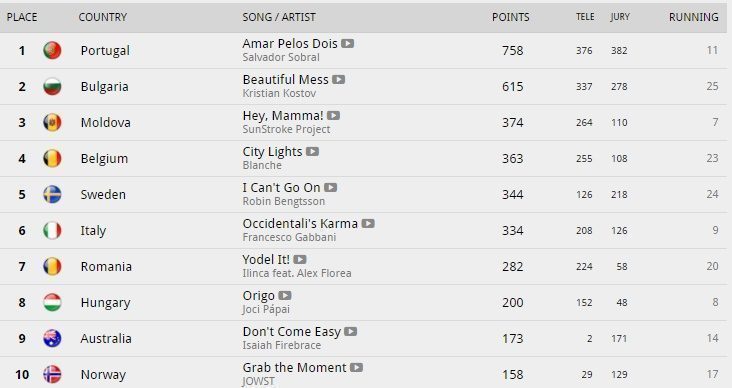Click the Australia flag icon
This screenshot has height=388, width=732.
pos(52,338)
